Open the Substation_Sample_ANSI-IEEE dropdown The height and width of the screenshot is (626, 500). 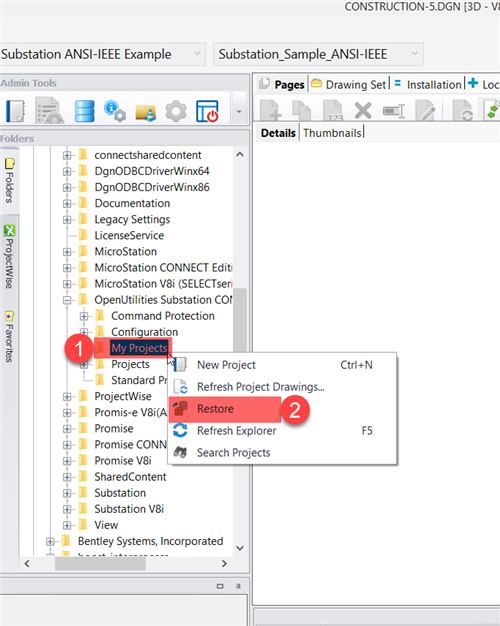(319, 54)
